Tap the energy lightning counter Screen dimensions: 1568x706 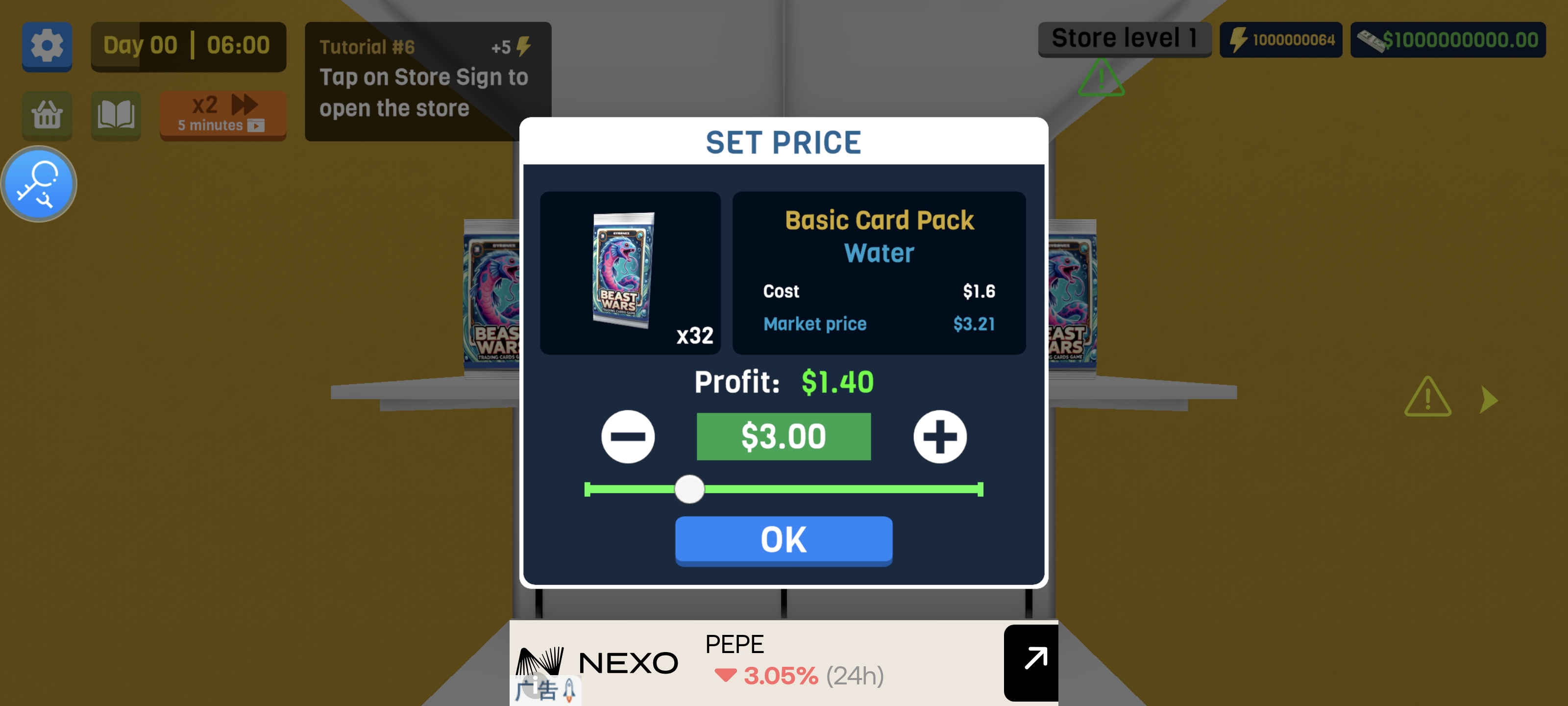click(1281, 40)
